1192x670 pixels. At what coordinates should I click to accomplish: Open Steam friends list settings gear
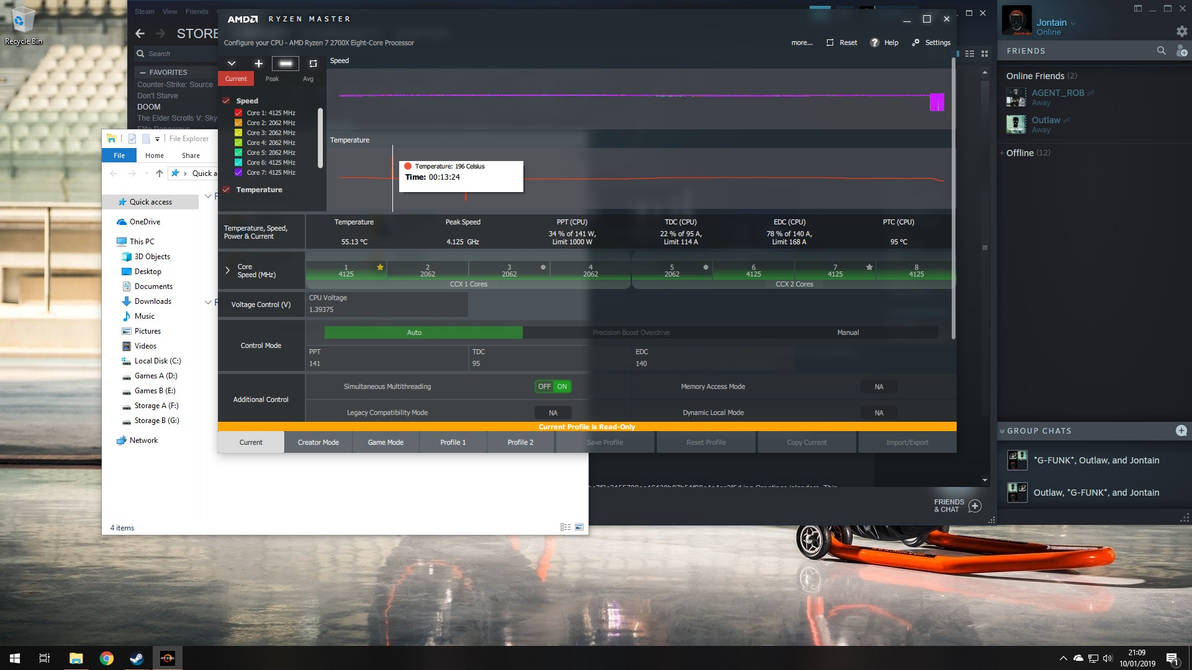1182,31
